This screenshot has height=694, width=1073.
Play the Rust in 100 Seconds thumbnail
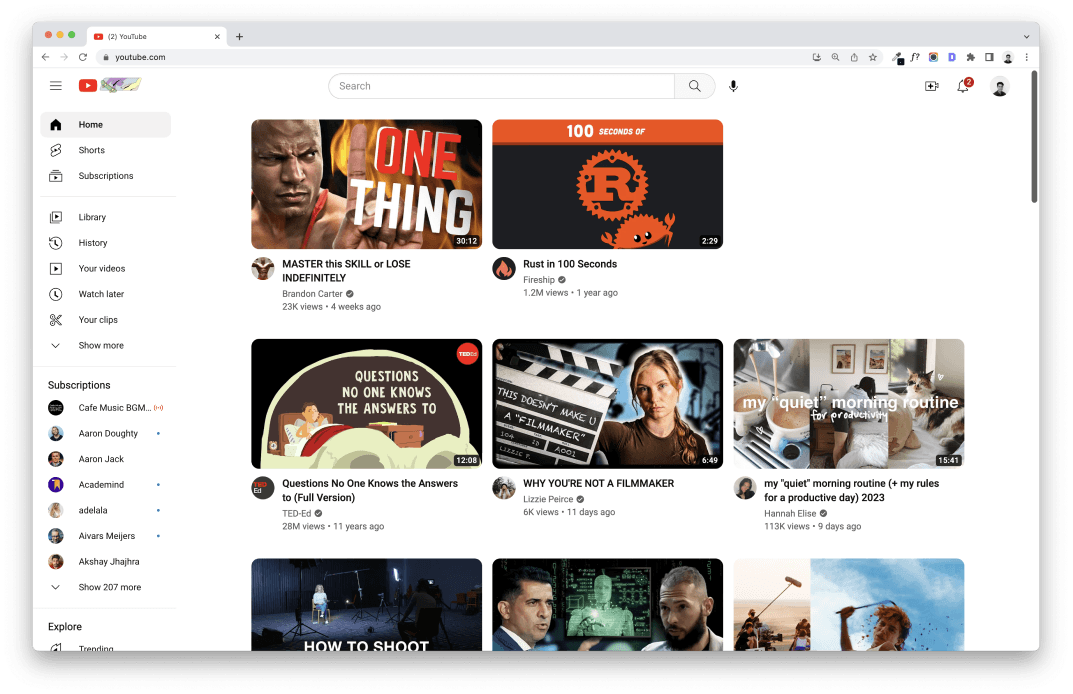(607, 184)
